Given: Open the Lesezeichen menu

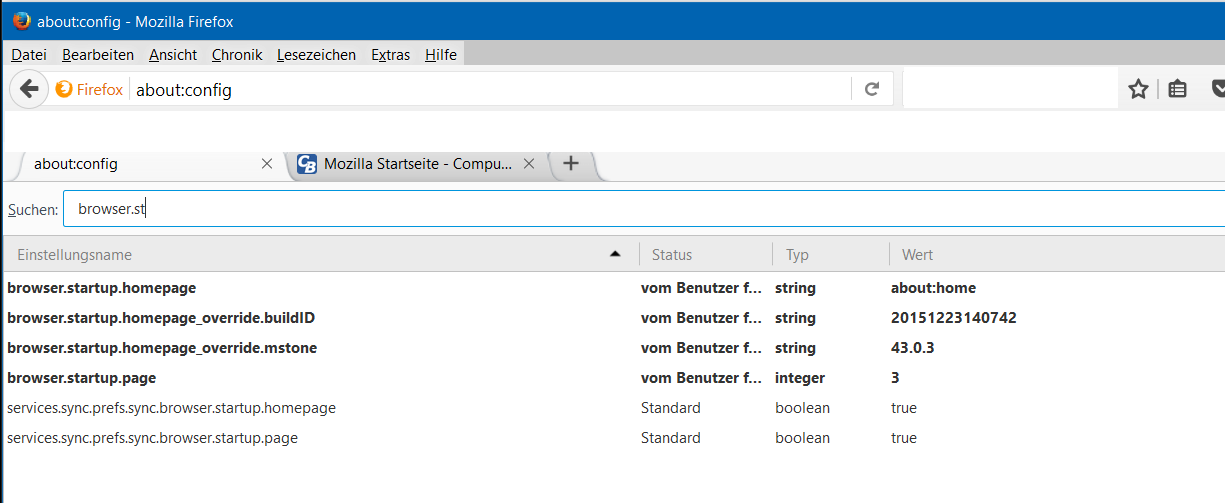Looking at the screenshot, I should pos(316,55).
